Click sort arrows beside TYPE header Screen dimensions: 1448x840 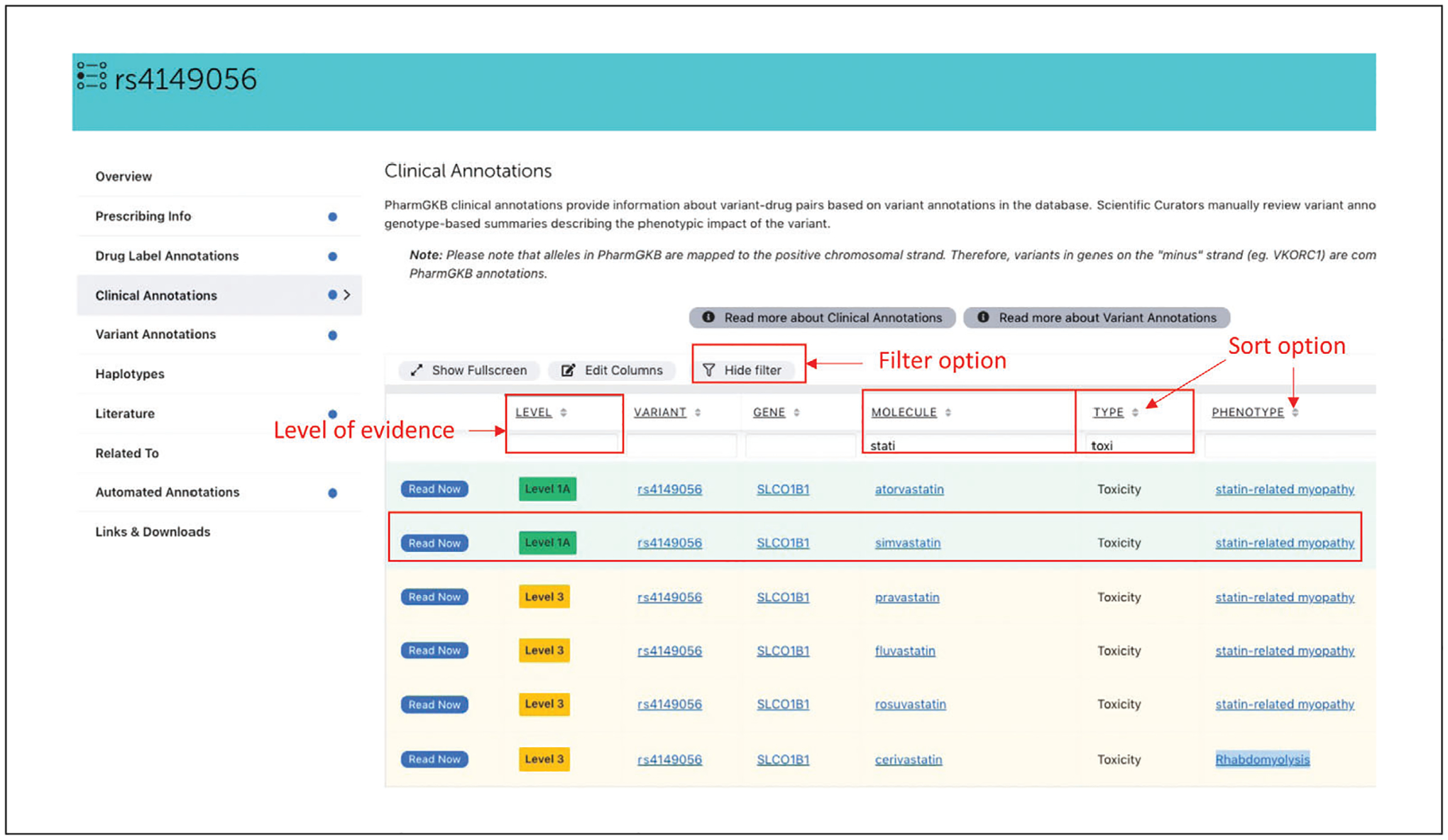(1135, 413)
